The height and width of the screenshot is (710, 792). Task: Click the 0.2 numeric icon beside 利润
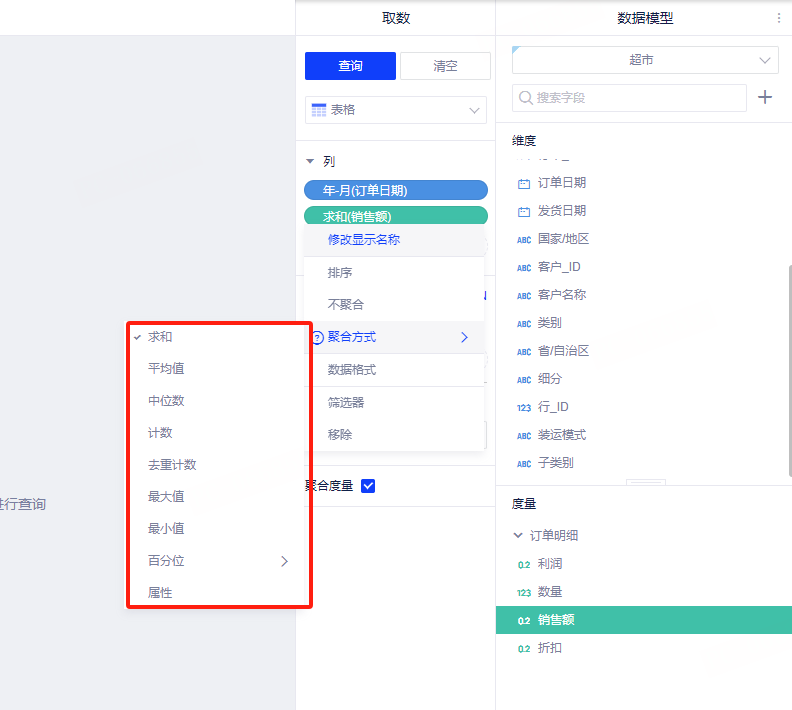524,564
